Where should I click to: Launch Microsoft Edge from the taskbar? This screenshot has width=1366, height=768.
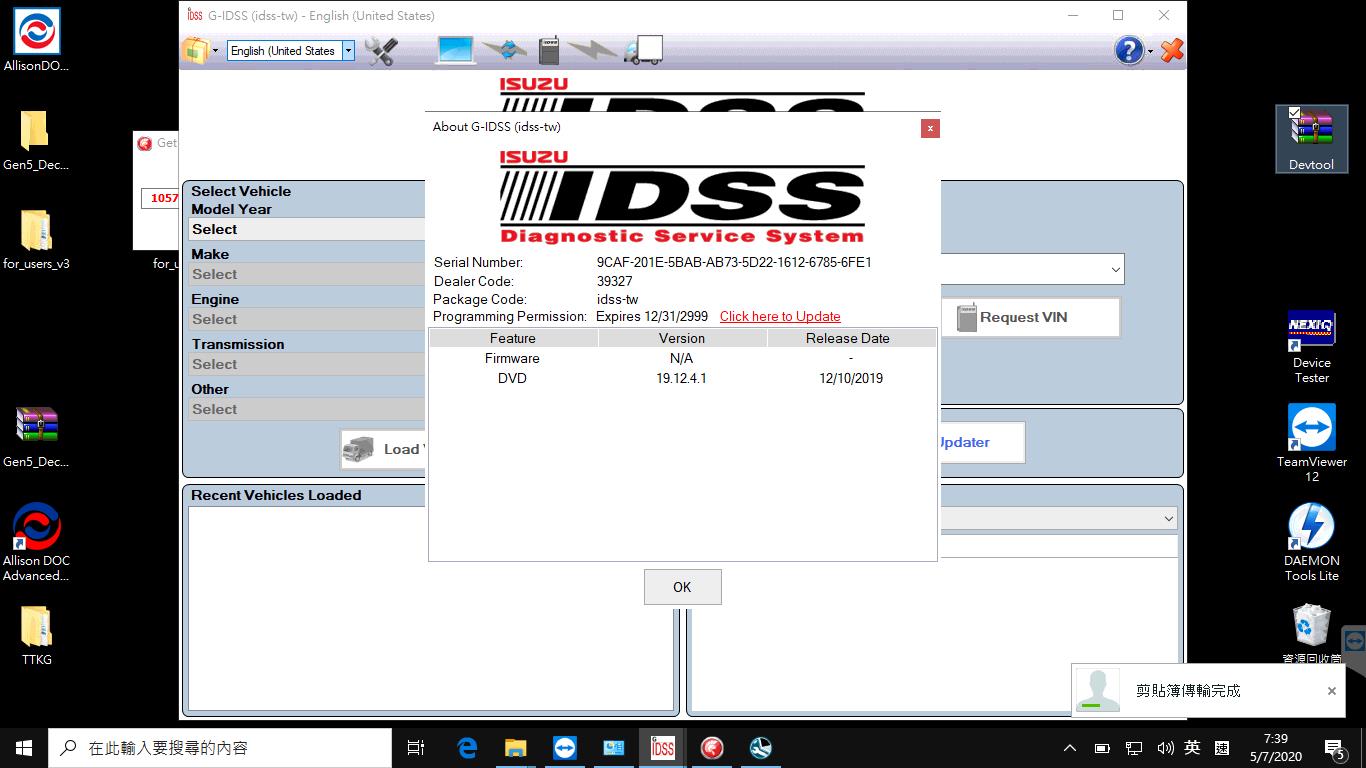click(467, 748)
